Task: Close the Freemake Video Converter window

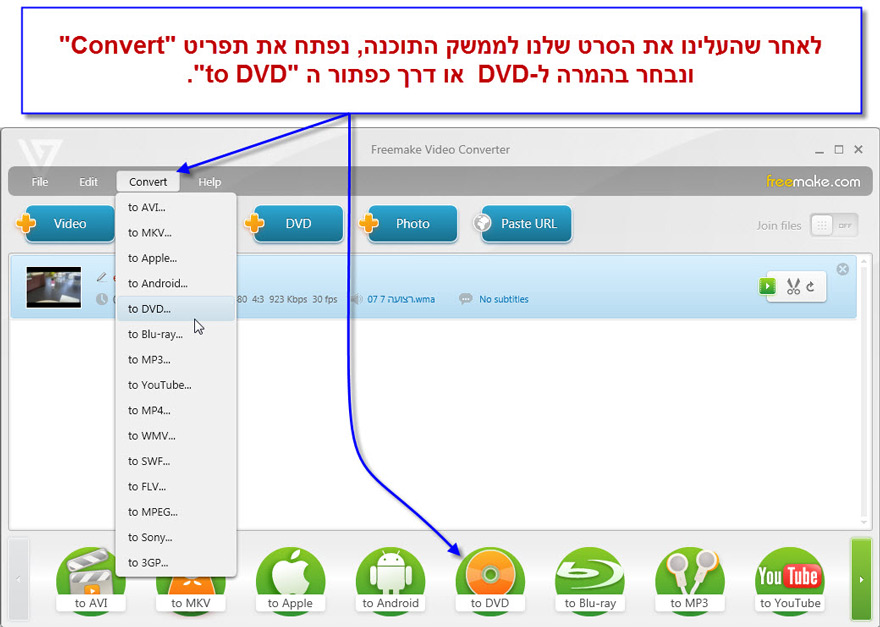Action: (x=858, y=149)
